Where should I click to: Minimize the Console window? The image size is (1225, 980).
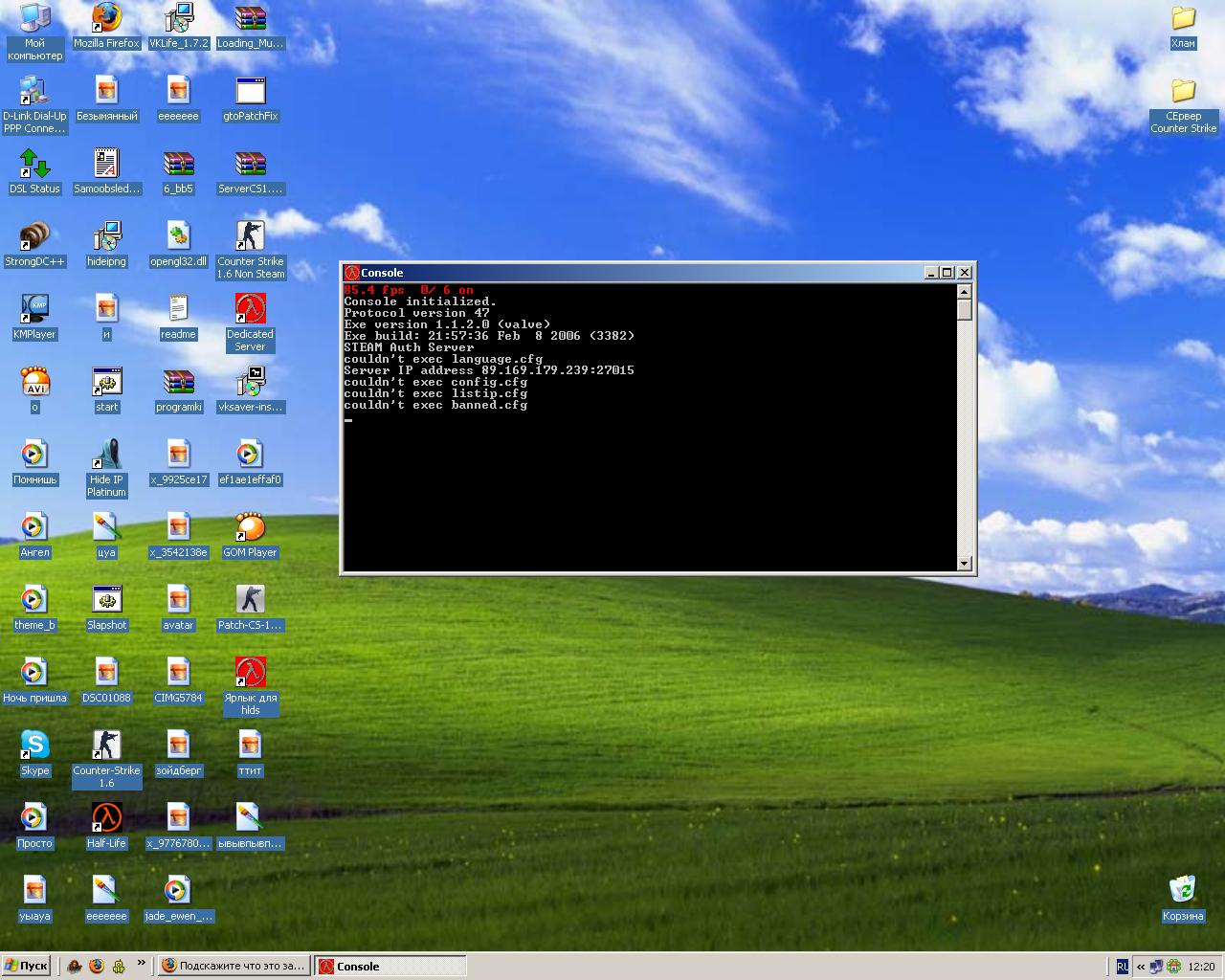pos(931,273)
